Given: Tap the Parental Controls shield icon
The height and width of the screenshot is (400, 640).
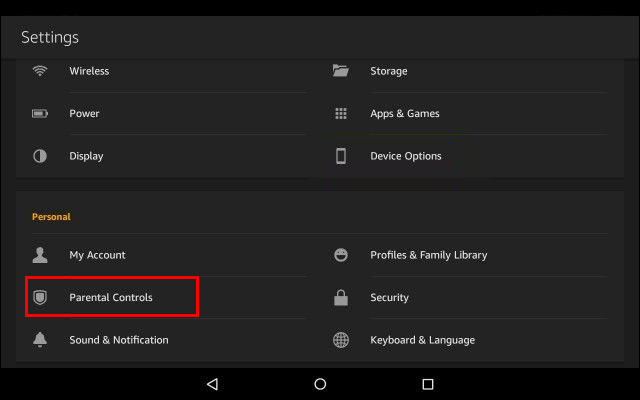Looking at the screenshot, I should 40,298.
